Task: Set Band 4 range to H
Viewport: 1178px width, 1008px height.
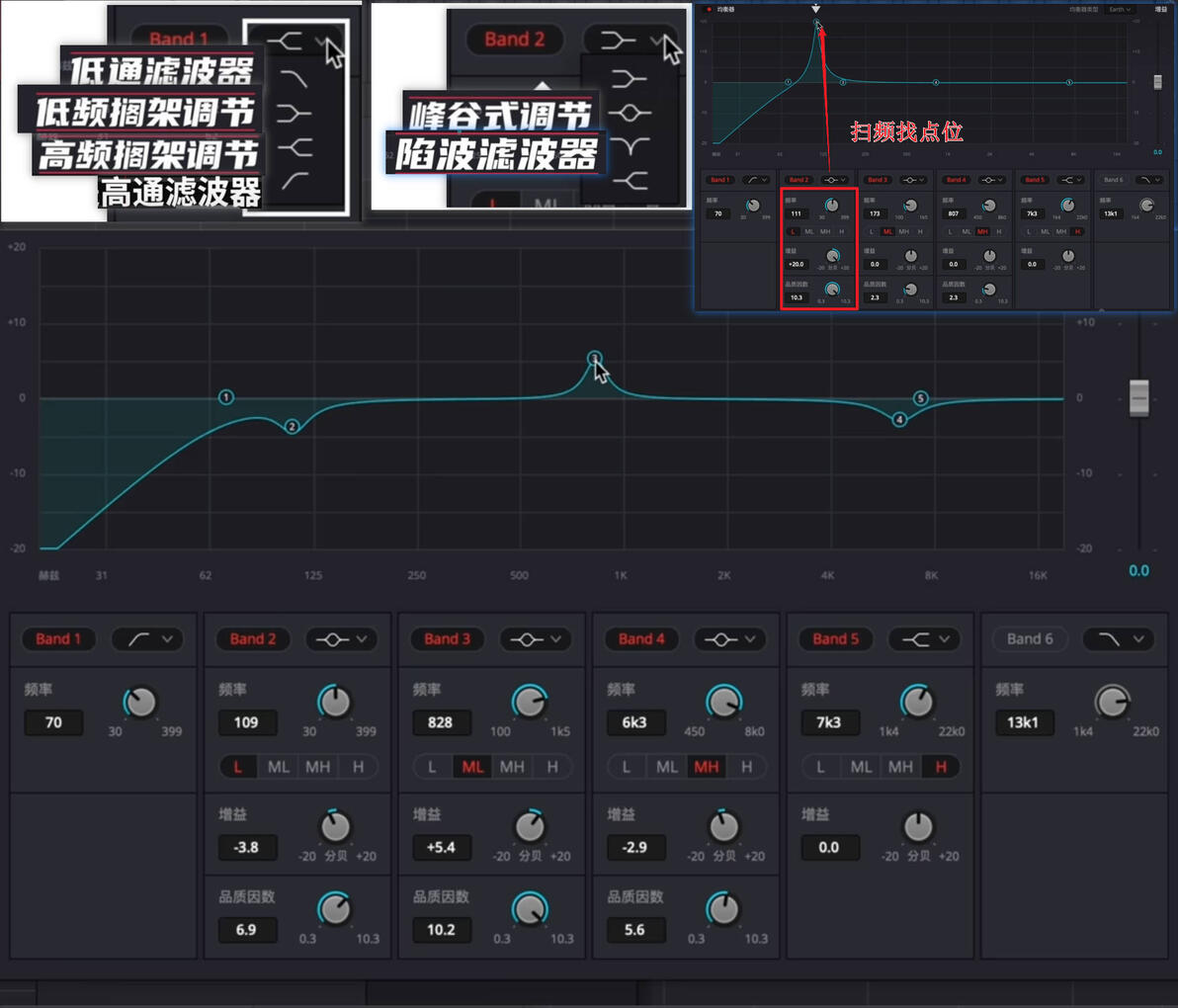Action: [x=747, y=767]
